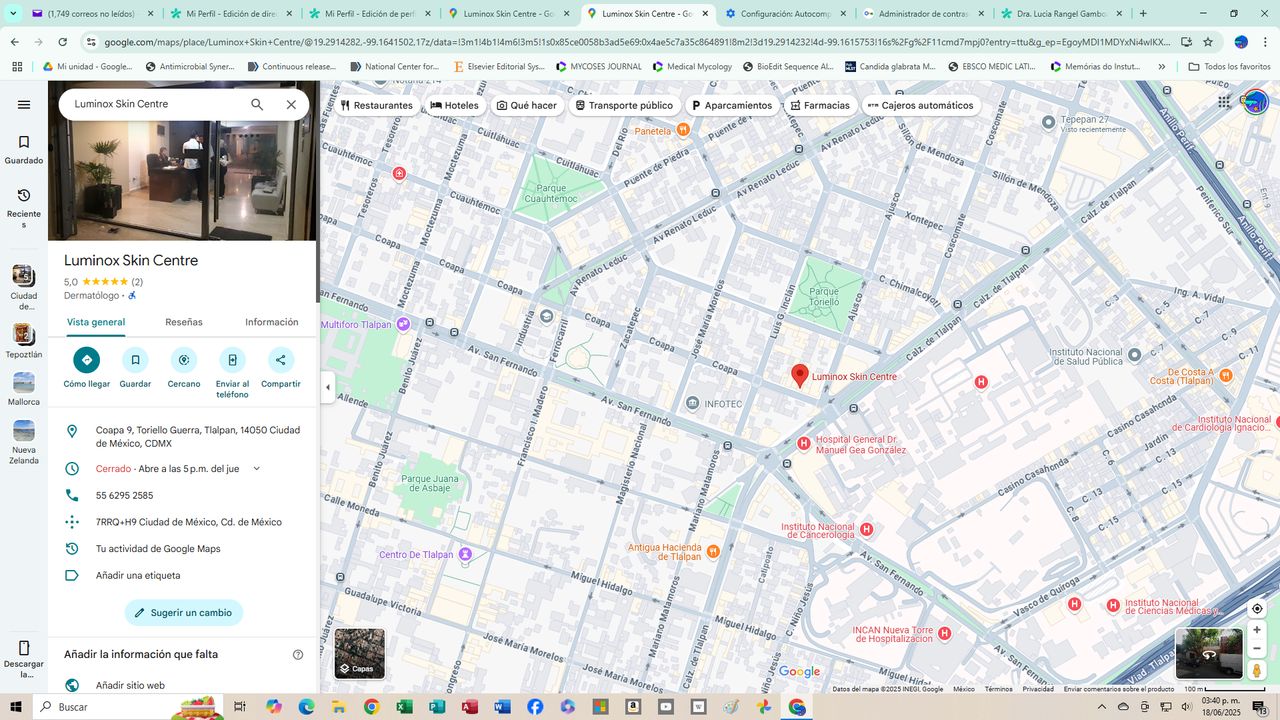Search nearby with the Cercano icon
This screenshot has width=1280, height=720.
pos(184,360)
